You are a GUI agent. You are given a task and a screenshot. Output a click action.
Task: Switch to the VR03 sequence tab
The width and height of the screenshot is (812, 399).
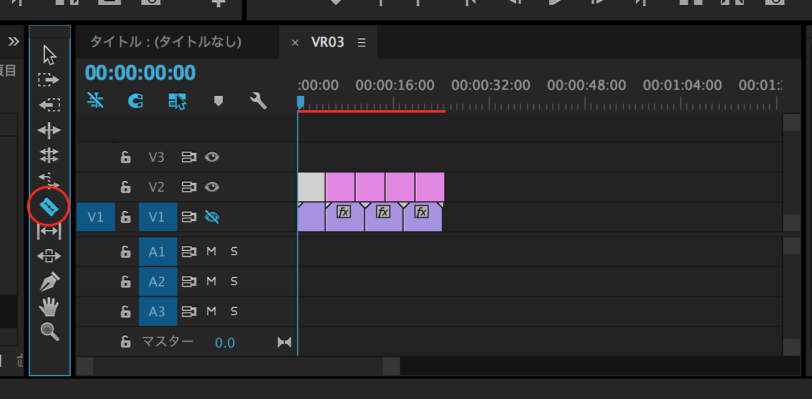[327, 42]
